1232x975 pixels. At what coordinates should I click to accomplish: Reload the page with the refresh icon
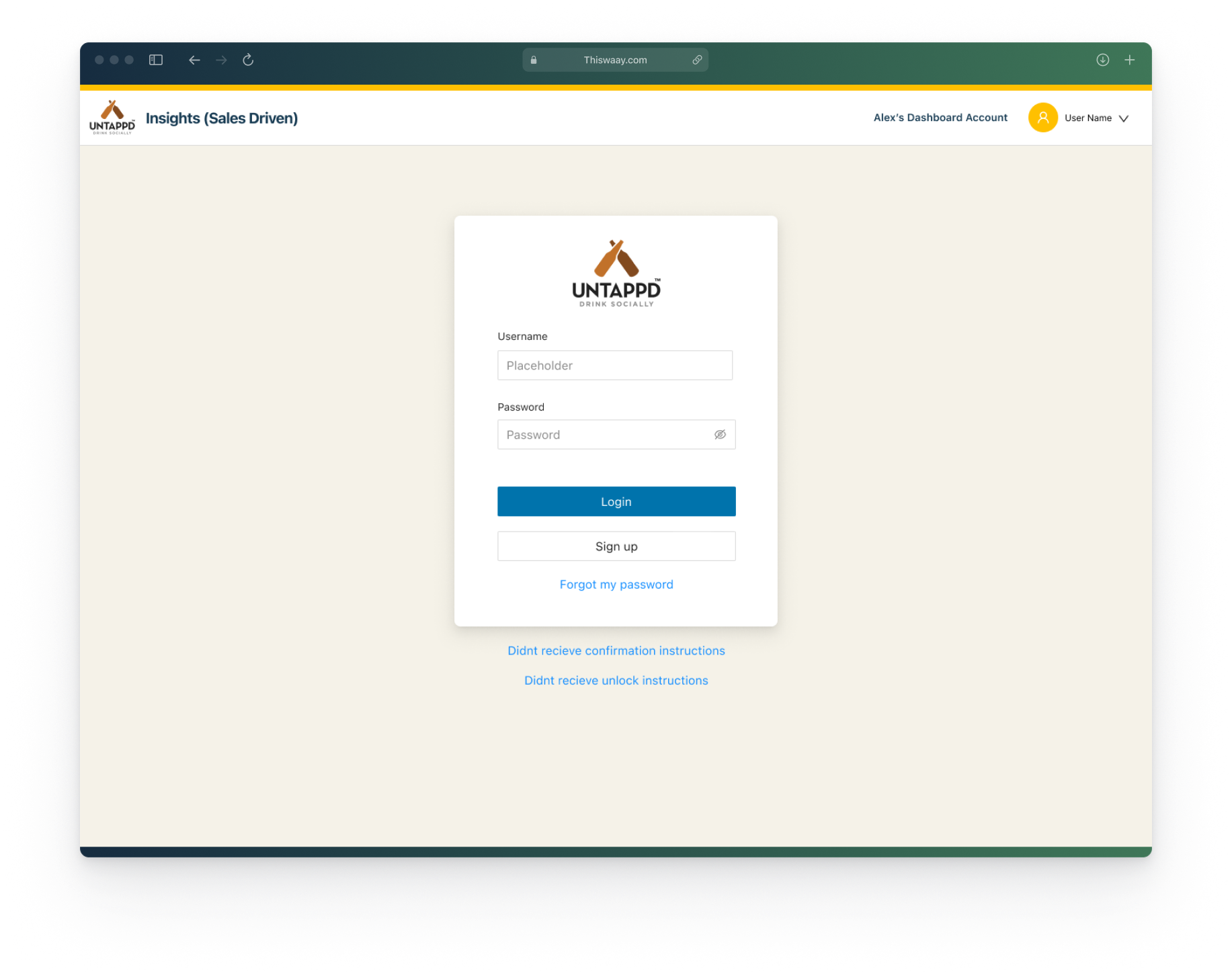tap(248, 60)
